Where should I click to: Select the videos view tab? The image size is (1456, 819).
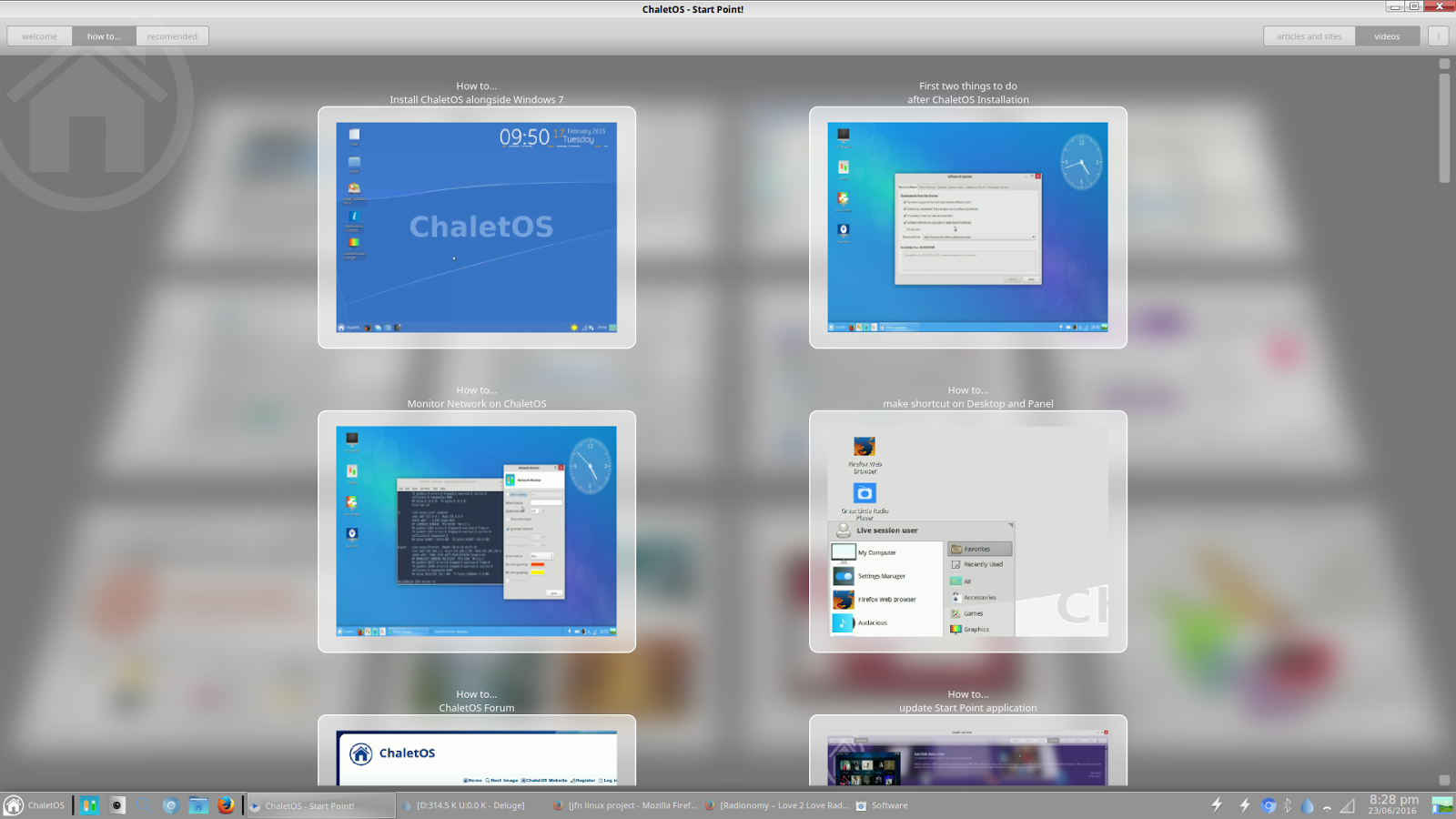pos(1387,36)
